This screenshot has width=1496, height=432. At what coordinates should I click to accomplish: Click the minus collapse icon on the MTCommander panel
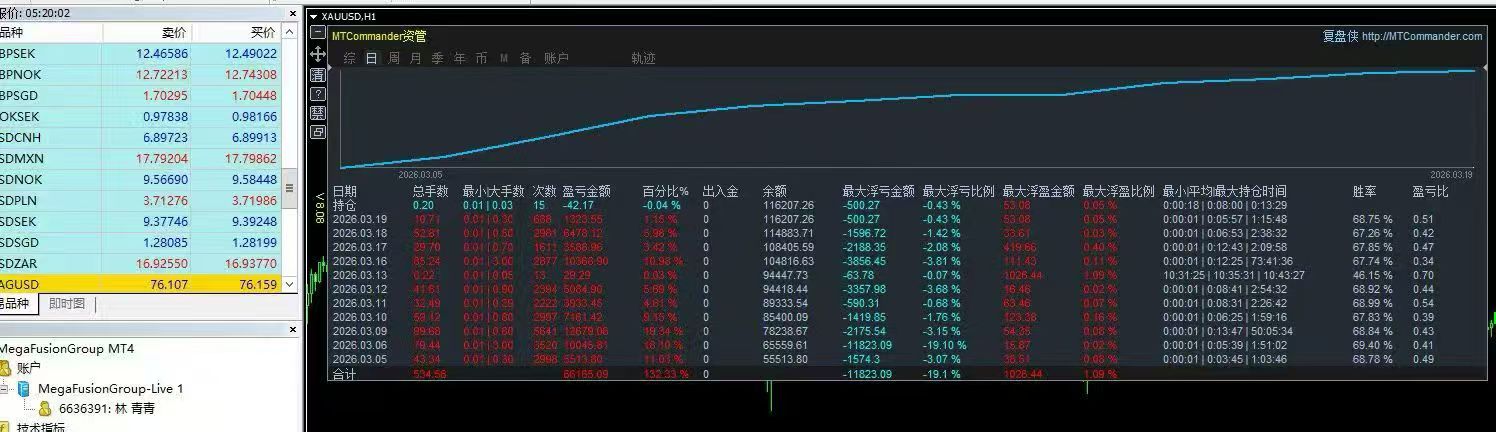point(318,32)
